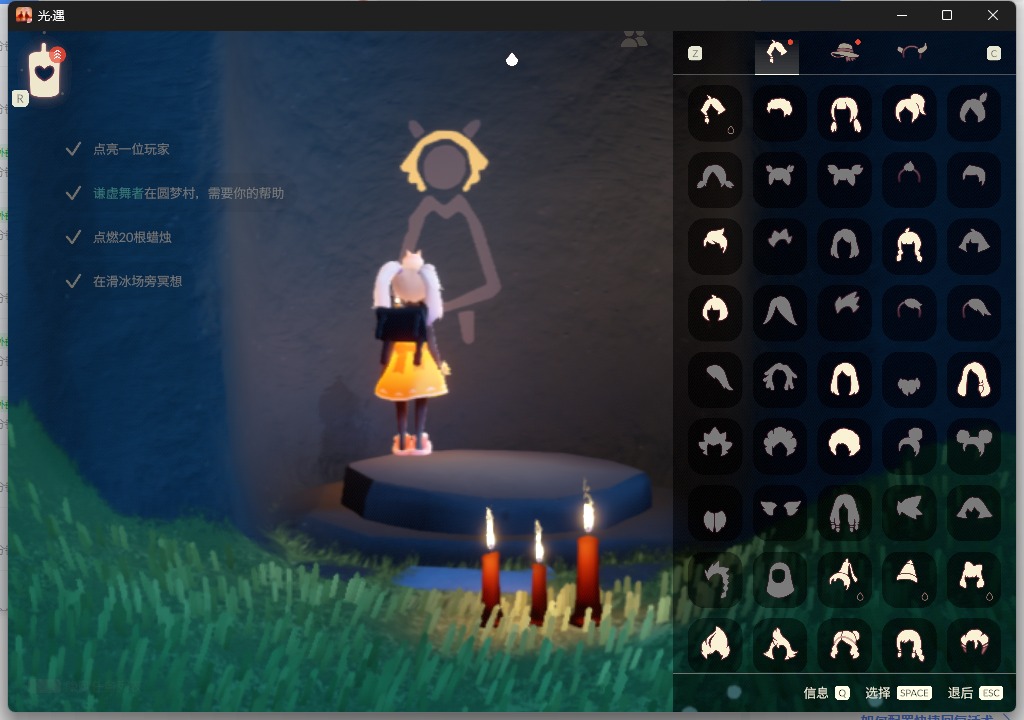
Task: Choose the grey long beaded-ends hairstyle
Action: [844, 513]
